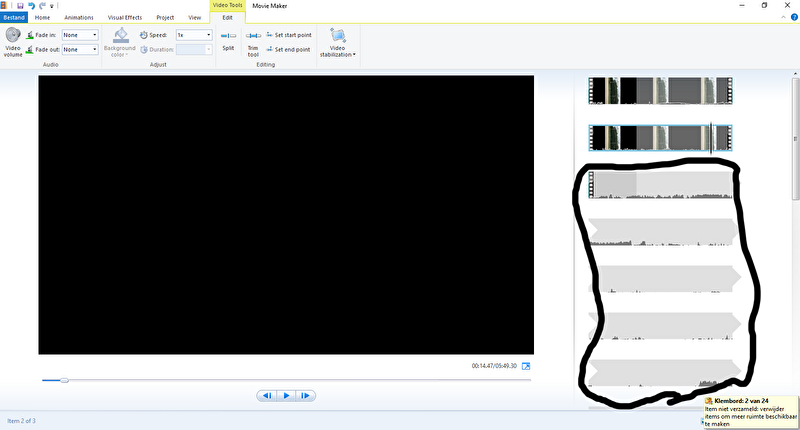Step to the next frame
800x430 pixels.
[x=306, y=396]
